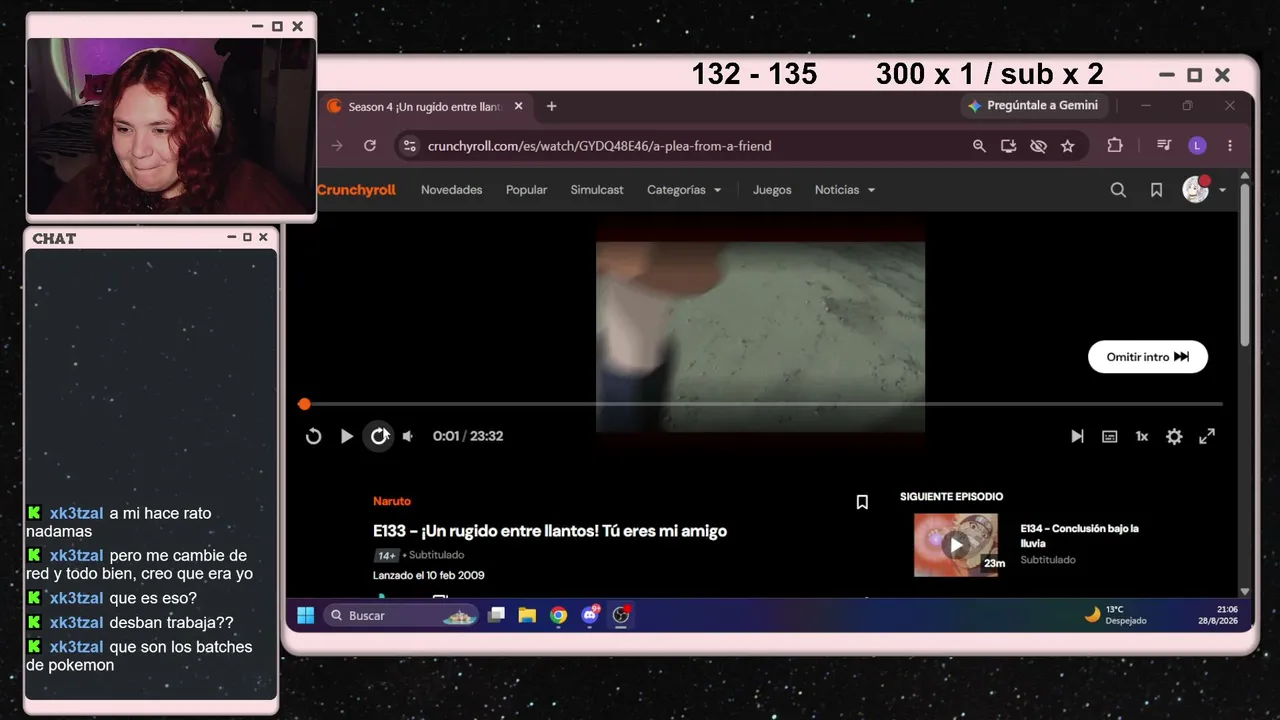Expand the Categorías dropdown
1280x720 pixels.
pos(684,190)
